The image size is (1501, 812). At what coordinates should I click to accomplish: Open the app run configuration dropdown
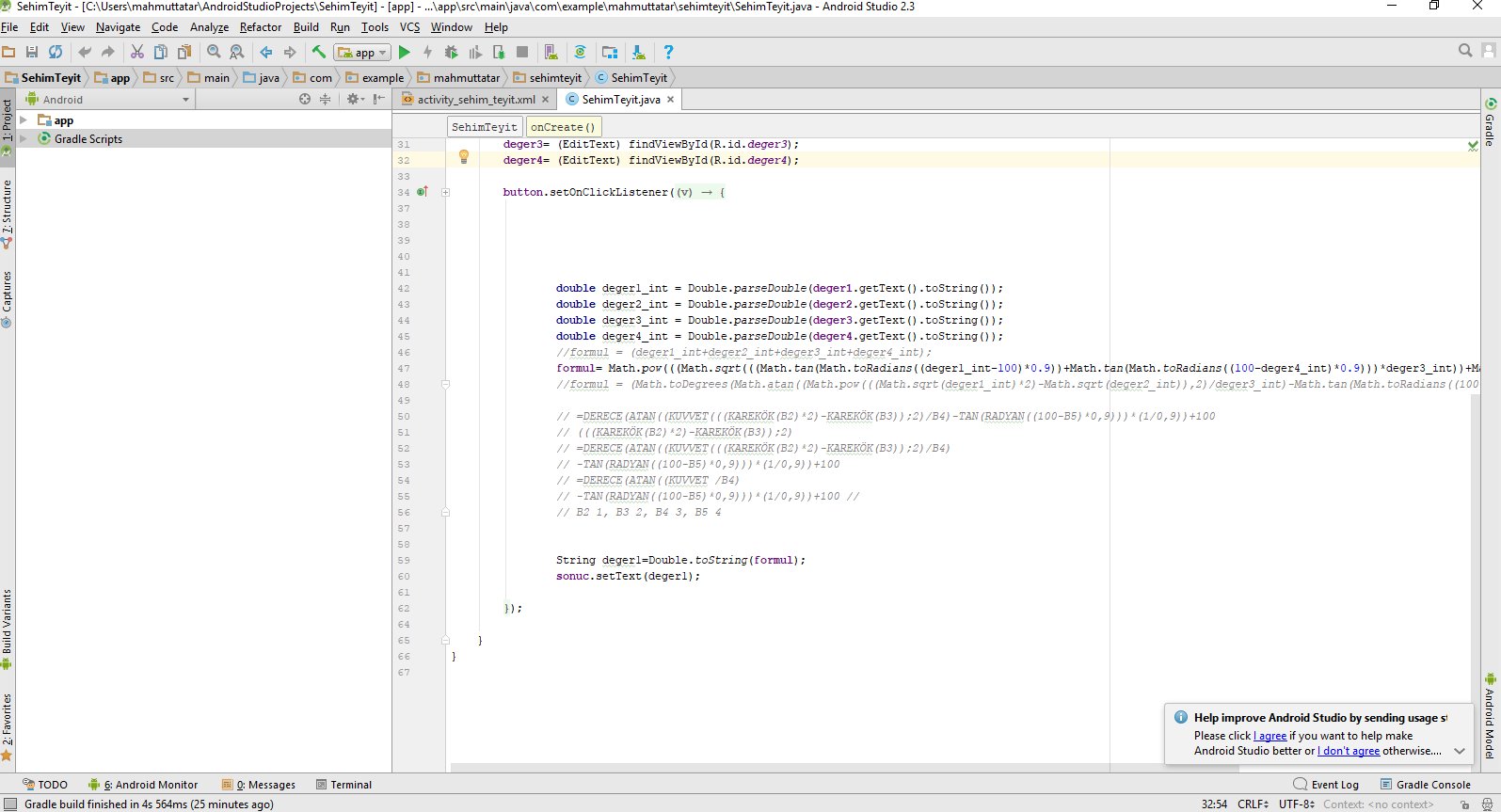click(x=362, y=53)
